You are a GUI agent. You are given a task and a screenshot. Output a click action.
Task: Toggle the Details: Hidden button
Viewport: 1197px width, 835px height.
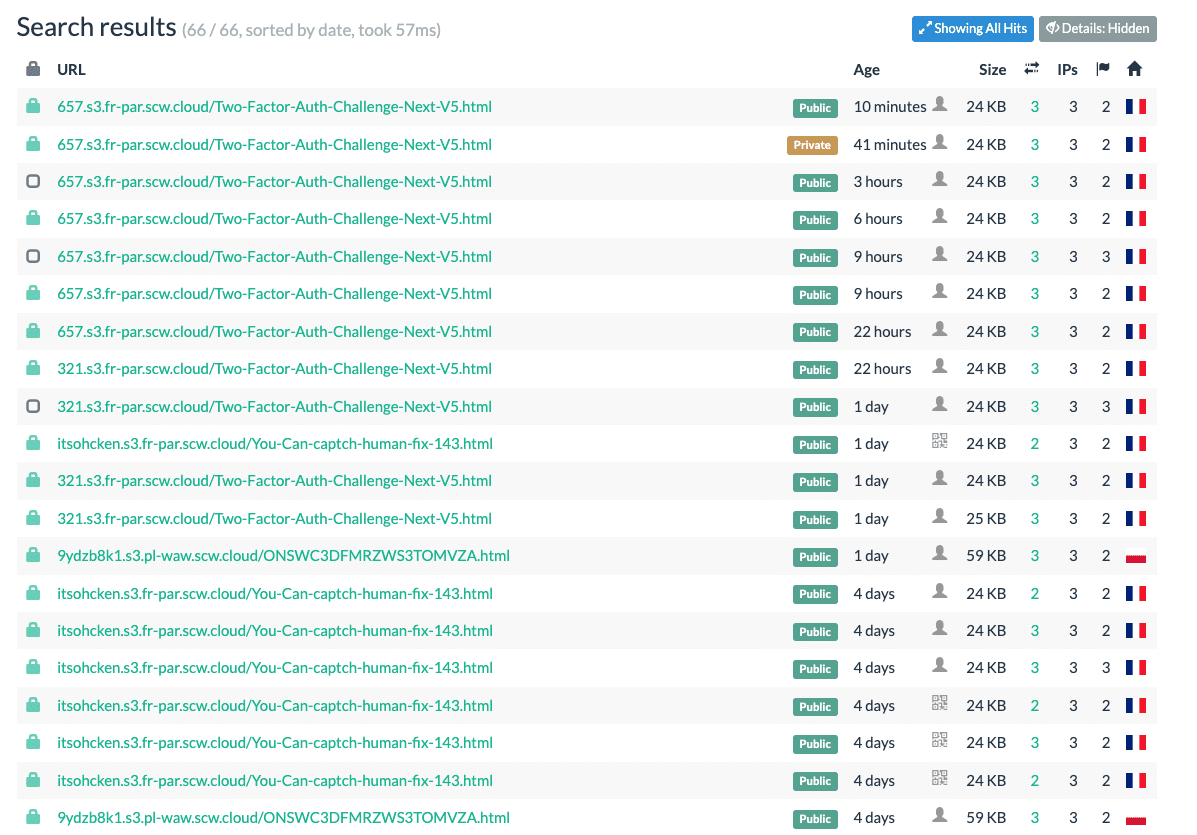(1098, 29)
